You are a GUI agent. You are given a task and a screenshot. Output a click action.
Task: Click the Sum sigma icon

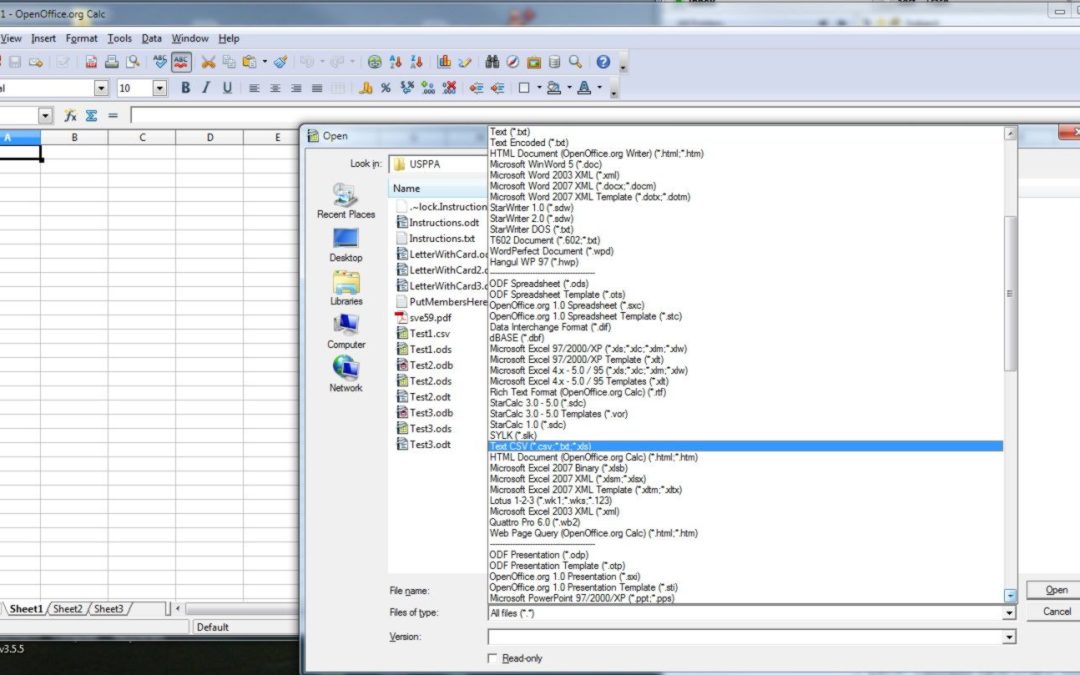(91, 116)
